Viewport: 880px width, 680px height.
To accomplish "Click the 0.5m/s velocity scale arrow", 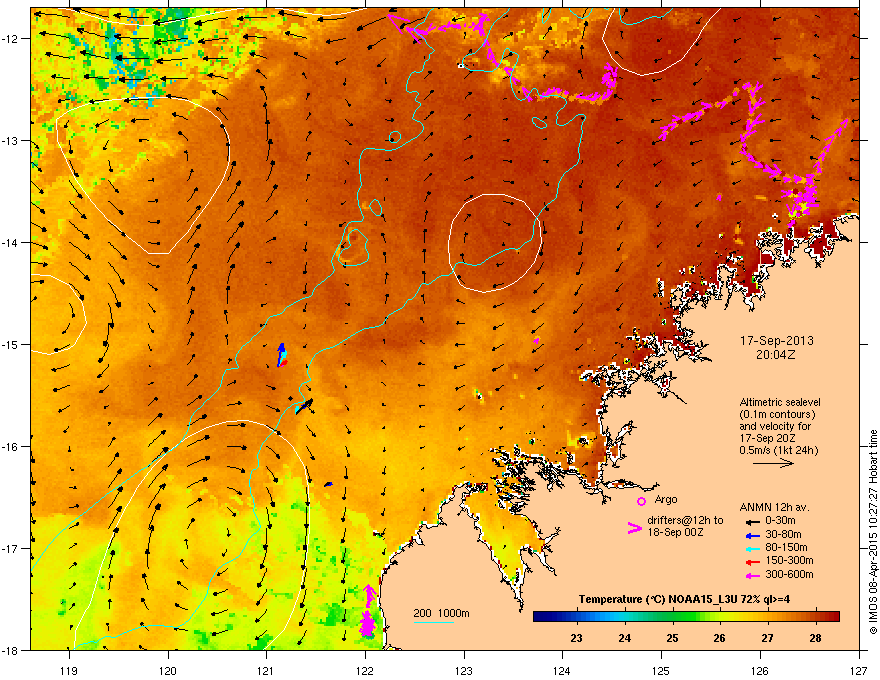I will click(x=773, y=463).
